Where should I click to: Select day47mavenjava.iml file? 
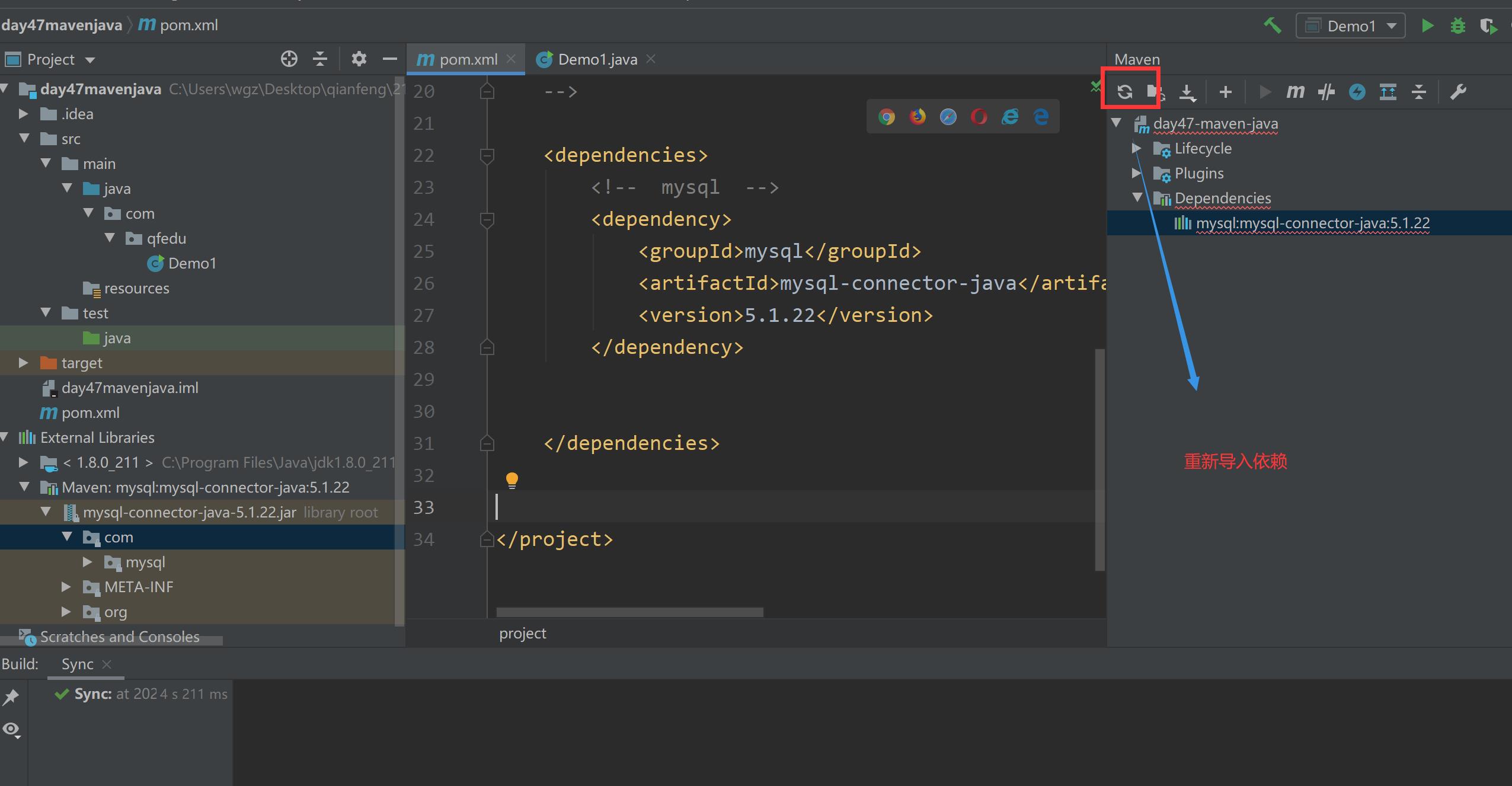click(120, 388)
